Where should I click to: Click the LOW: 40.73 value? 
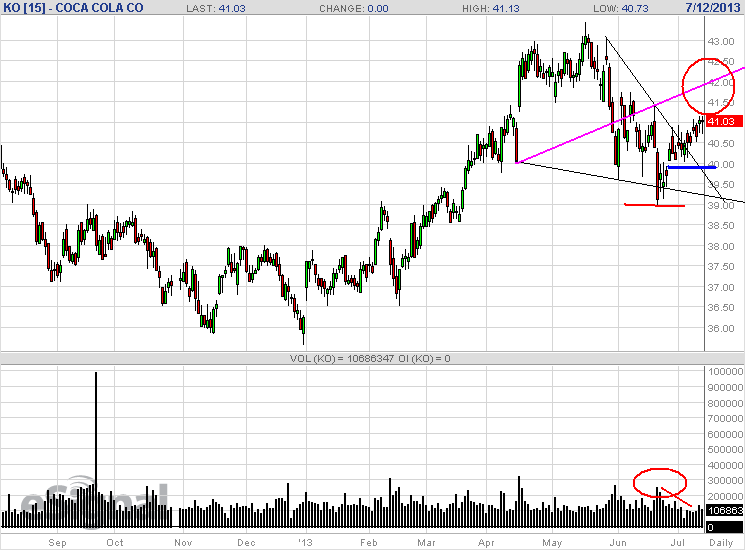[x=621, y=9]
